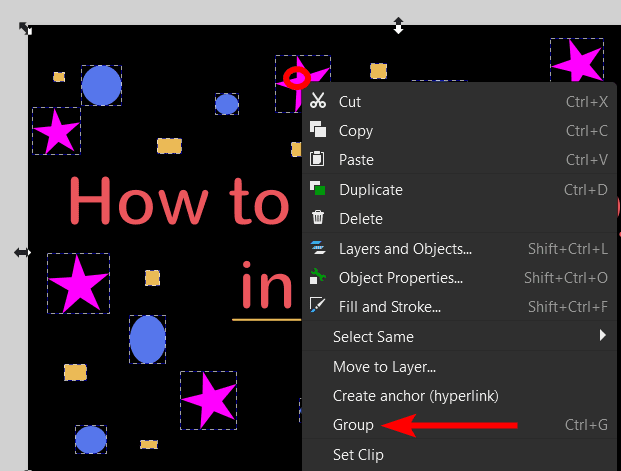The image size is (621, 471).
Task: Click the top-left corner resize handle
Action: (26, 29)
